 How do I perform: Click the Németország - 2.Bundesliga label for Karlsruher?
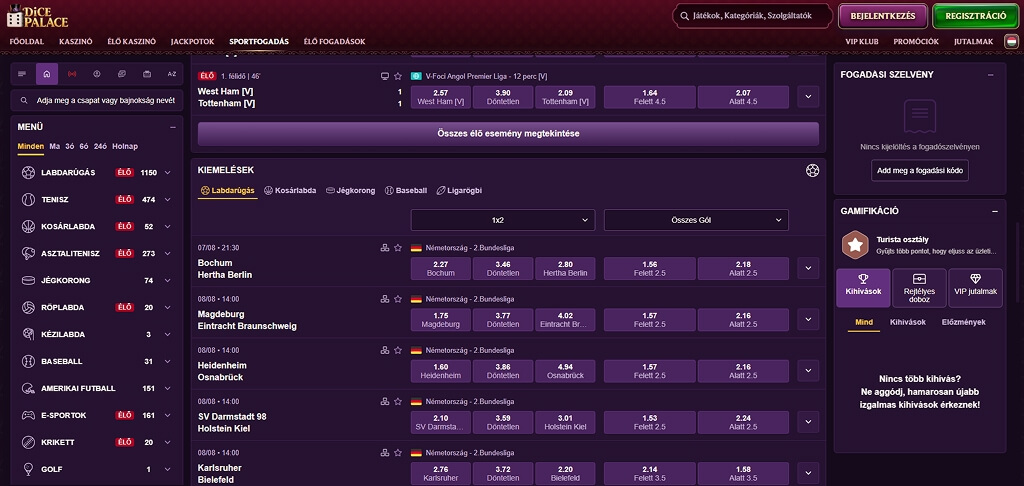coord(469,452)
